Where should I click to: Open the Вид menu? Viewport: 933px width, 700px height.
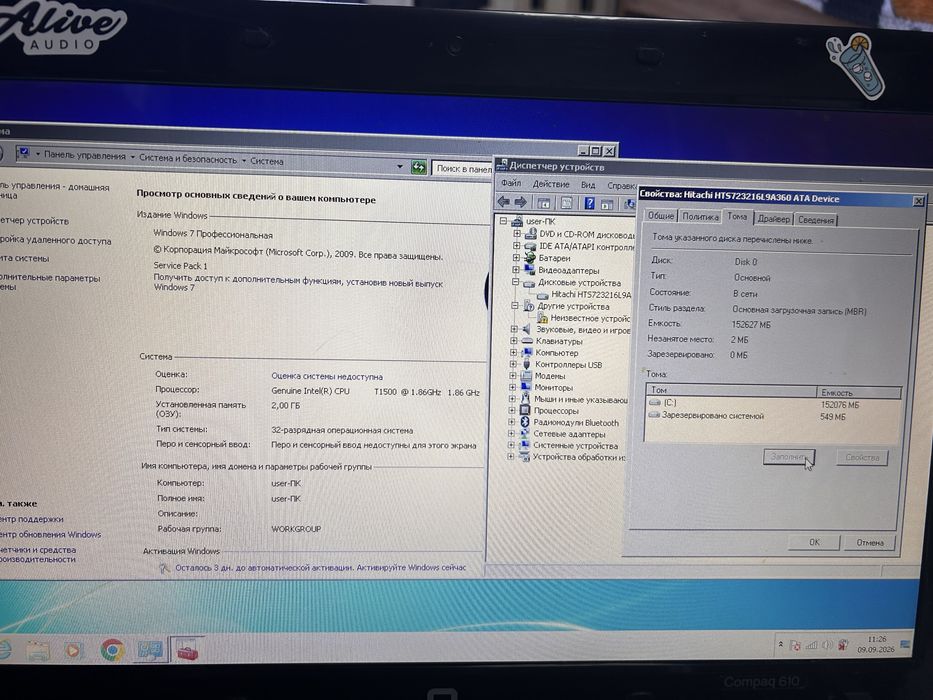(587, 185)
